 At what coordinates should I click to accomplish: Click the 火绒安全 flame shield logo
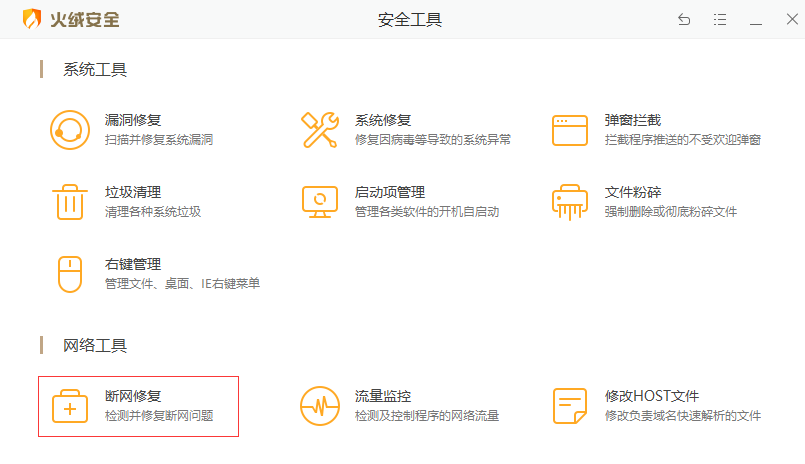pyautogui.click(x=32, y=19)
